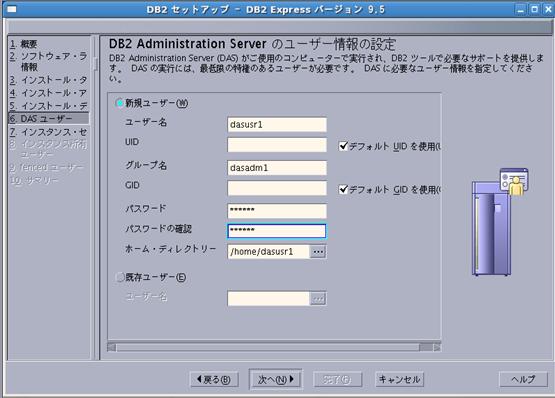Image resolution: width=555 pixels, height=398 pixels.
Task: Maximize the DB2 setup window
Action: point(534,9)
